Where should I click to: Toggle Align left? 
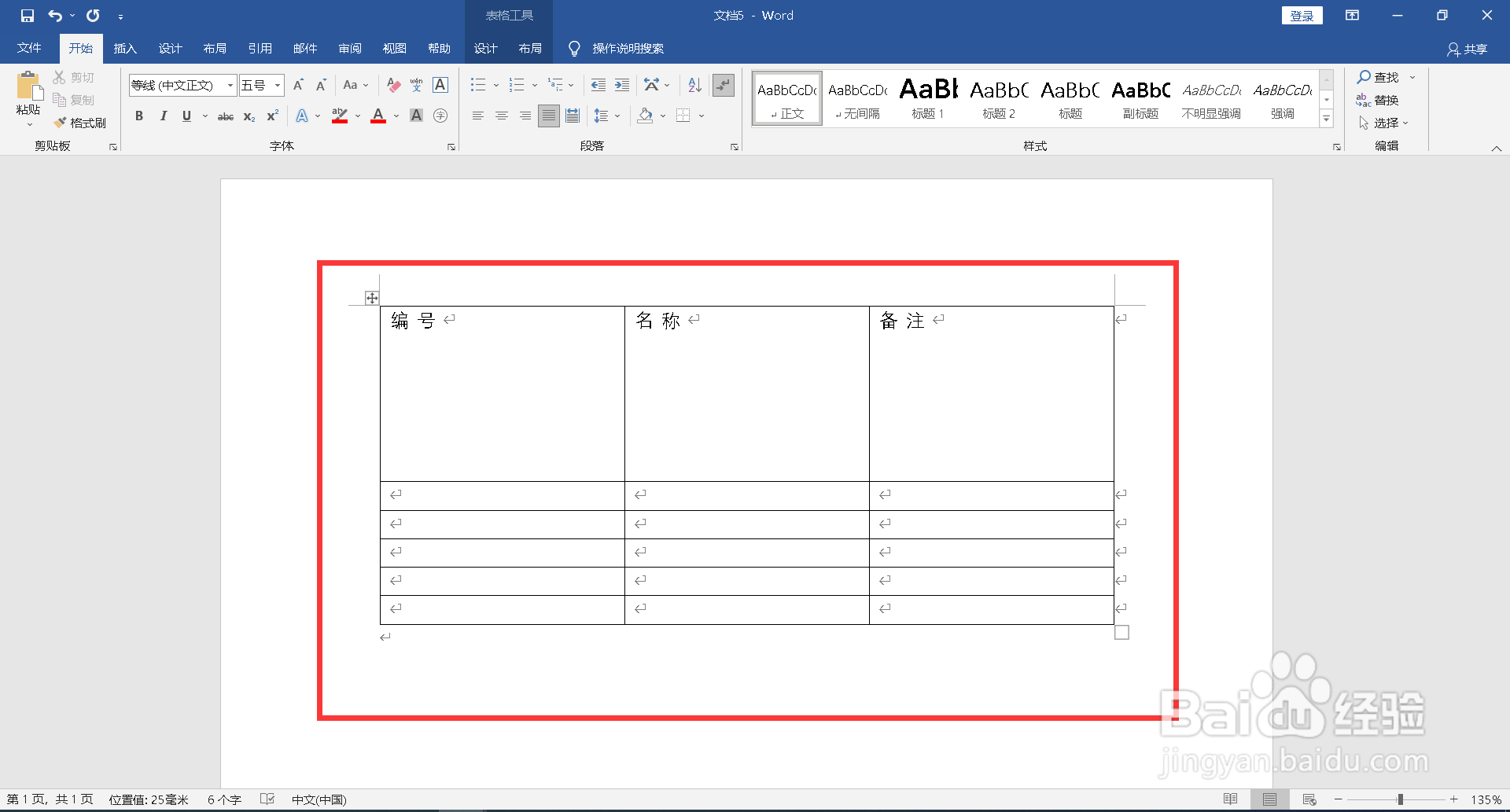478,116
